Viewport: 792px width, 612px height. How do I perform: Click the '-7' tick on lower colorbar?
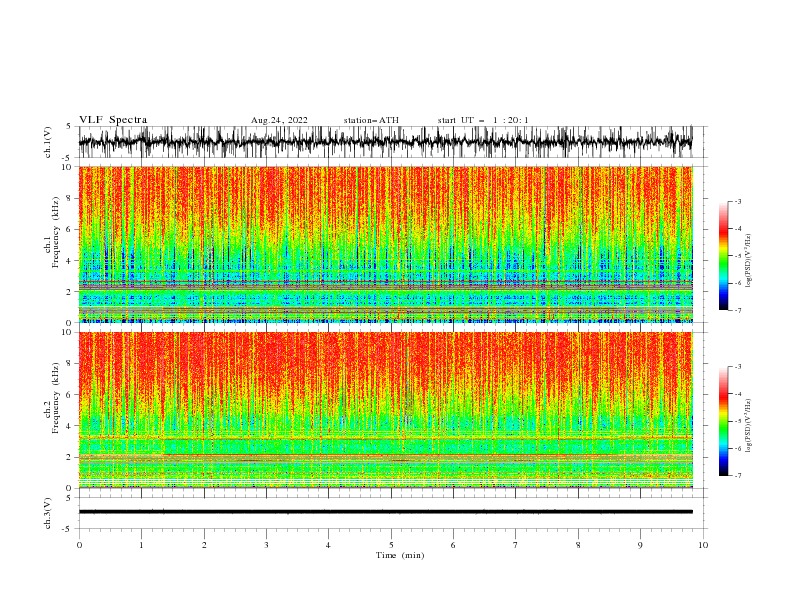(x=737, y=476)
